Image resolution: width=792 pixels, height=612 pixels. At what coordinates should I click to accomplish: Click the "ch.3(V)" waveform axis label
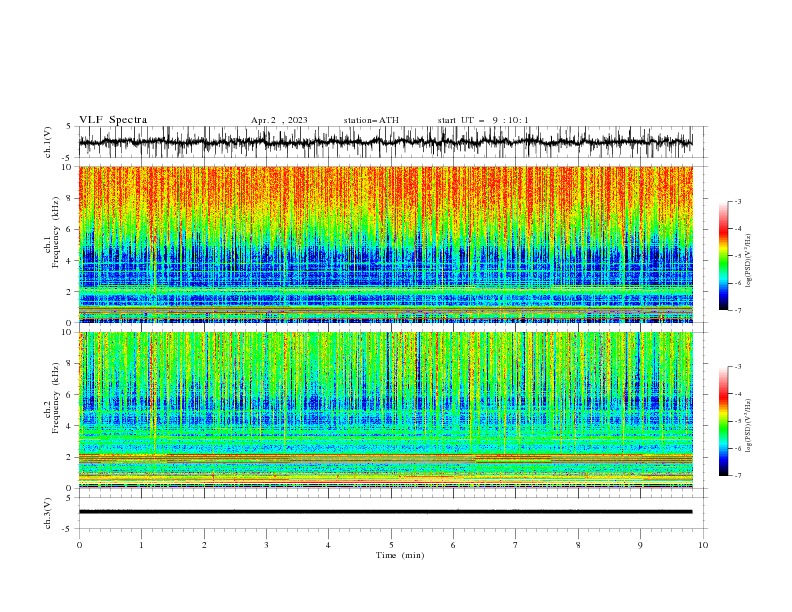[48, 513]
